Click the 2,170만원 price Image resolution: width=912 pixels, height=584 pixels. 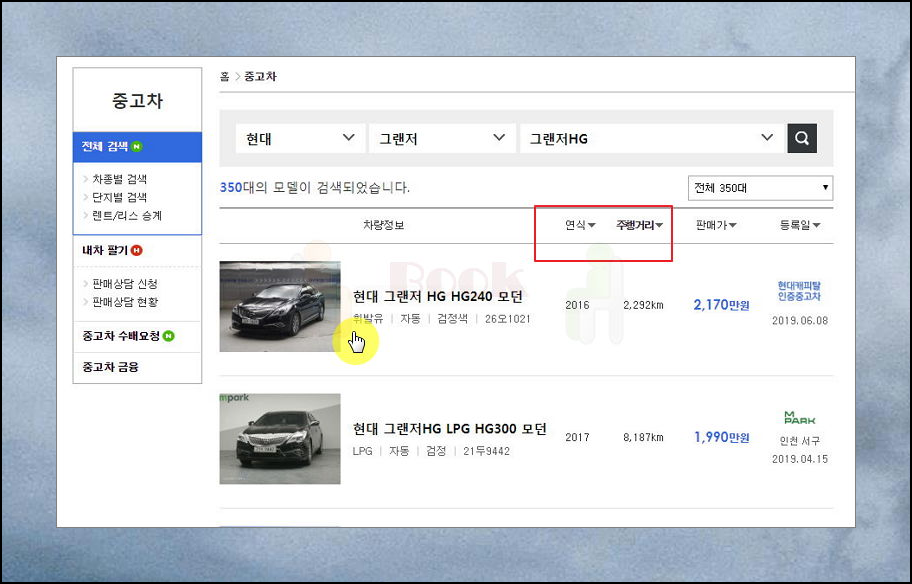tap(721, 305)
